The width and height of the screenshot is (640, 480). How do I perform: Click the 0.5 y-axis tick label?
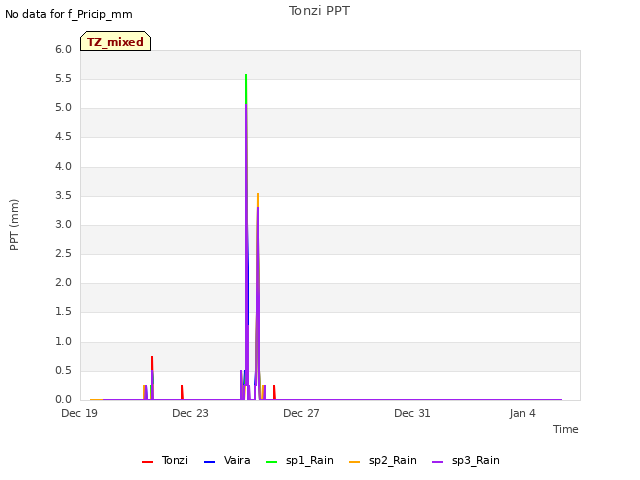63,371
